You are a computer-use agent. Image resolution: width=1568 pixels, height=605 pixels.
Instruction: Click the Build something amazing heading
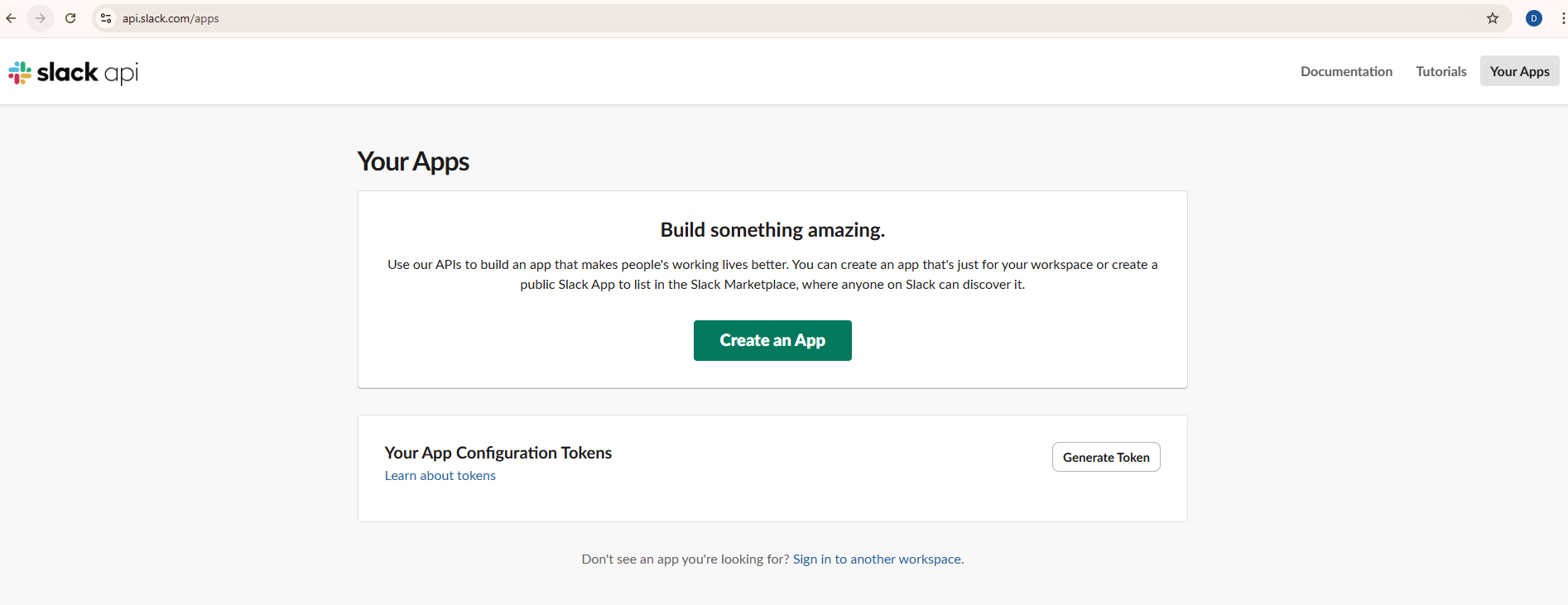(x=772, y=230)
